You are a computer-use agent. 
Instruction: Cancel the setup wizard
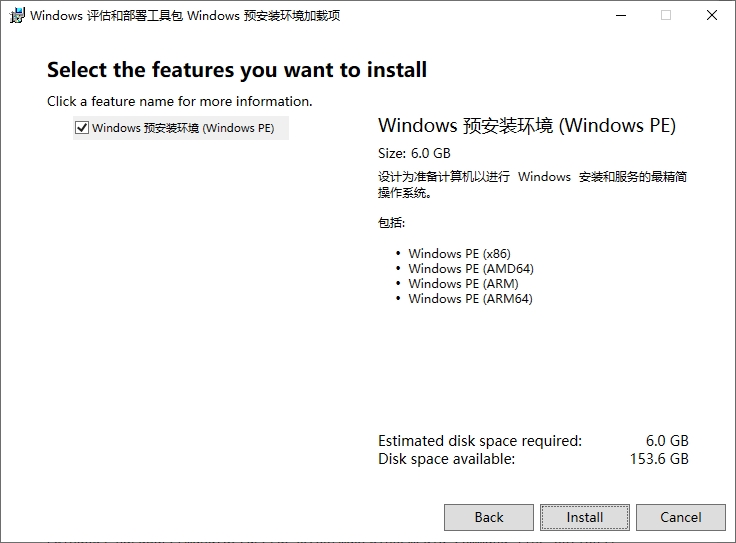[681, 517]
